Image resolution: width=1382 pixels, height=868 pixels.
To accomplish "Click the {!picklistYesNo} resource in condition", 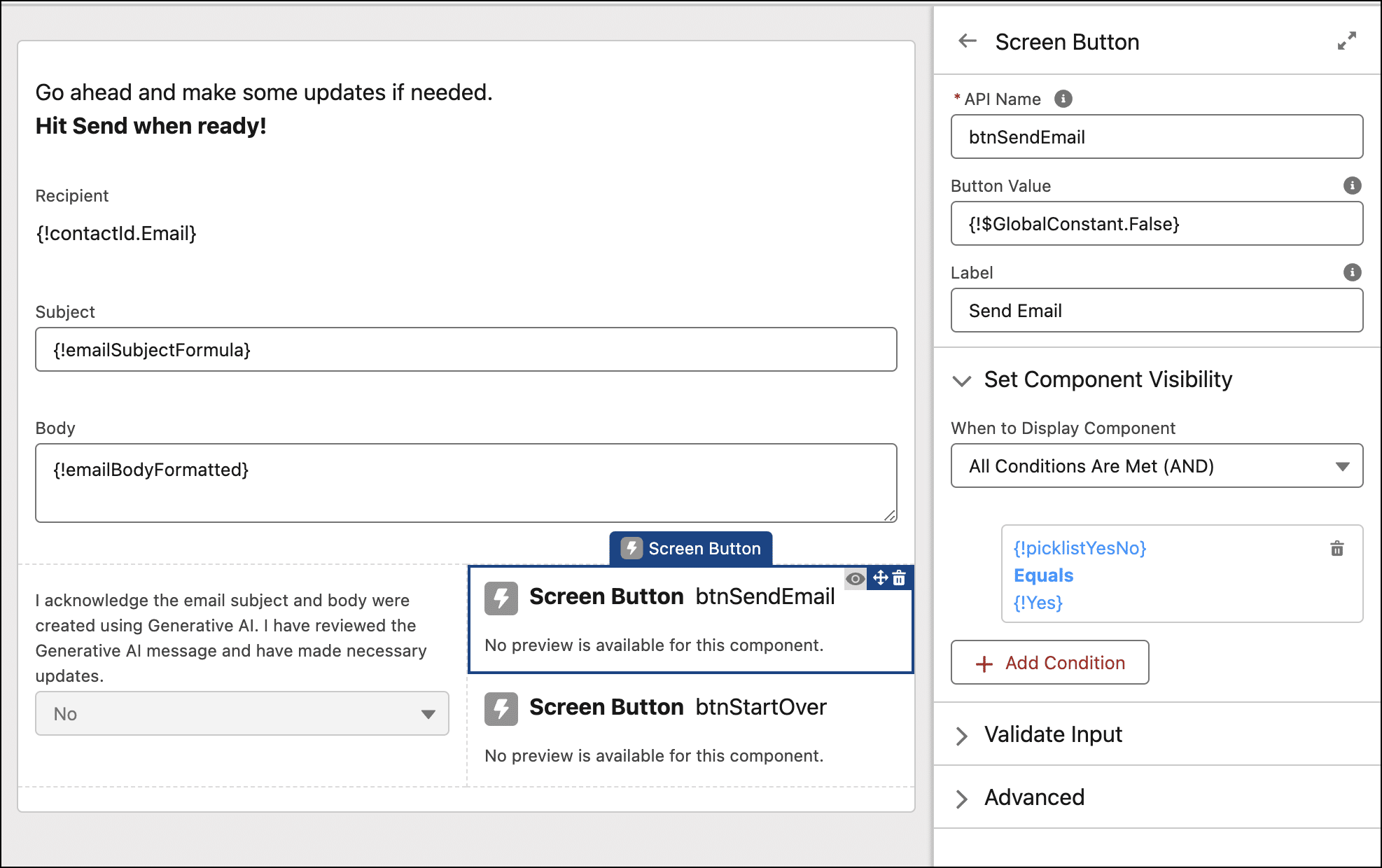I will [1080, 548].
